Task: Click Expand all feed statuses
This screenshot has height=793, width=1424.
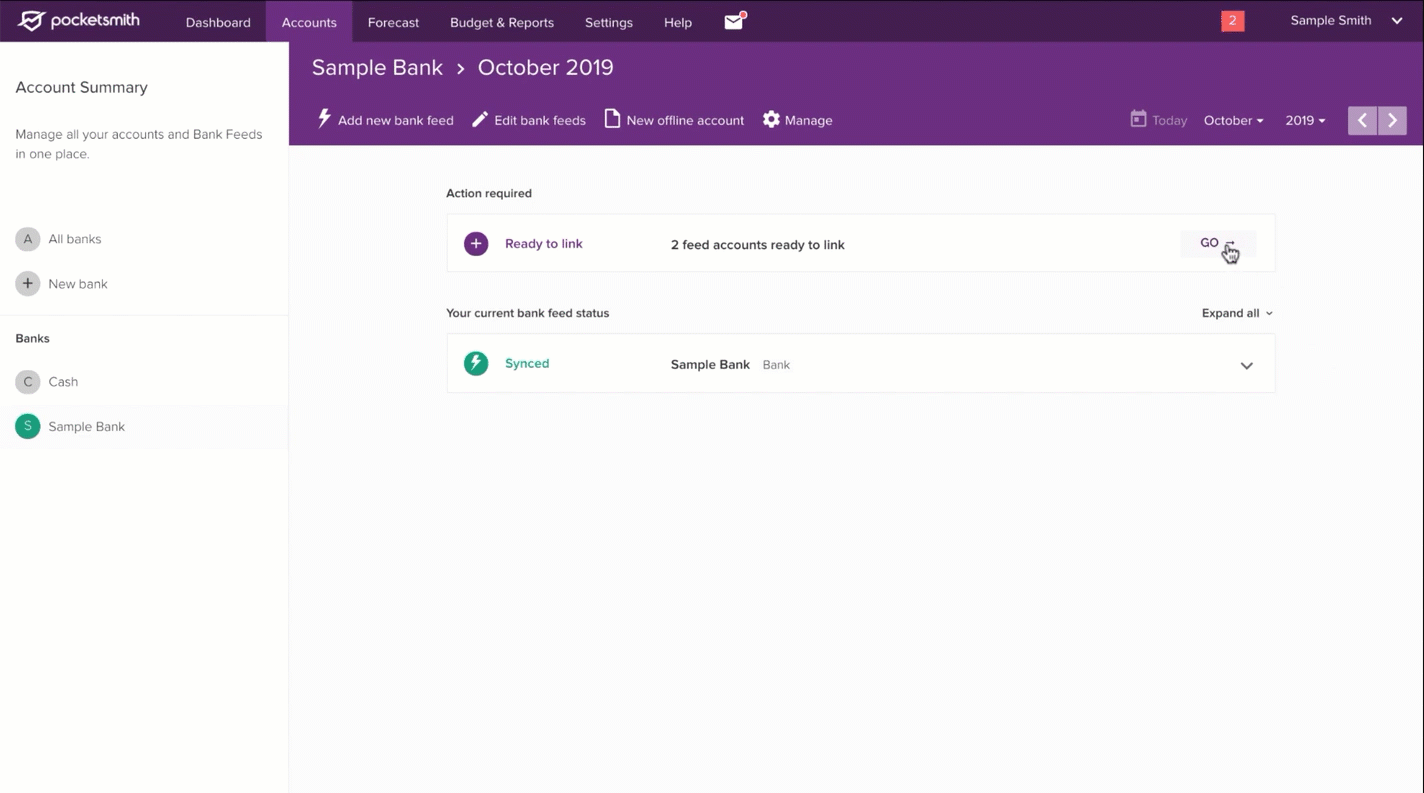Action: coord(1236,313)
